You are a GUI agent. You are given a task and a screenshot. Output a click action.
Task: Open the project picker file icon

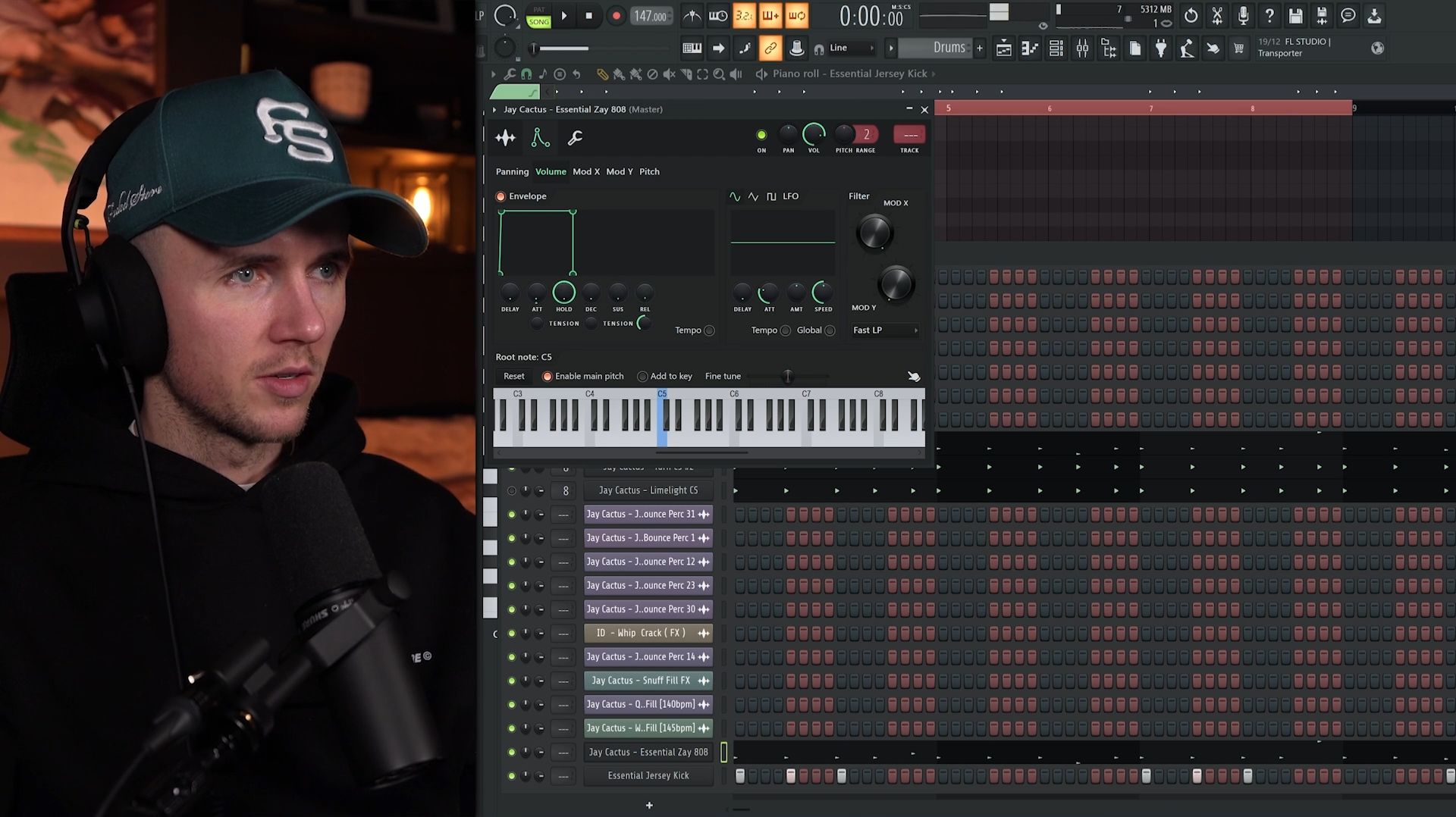coord(1135,49)
